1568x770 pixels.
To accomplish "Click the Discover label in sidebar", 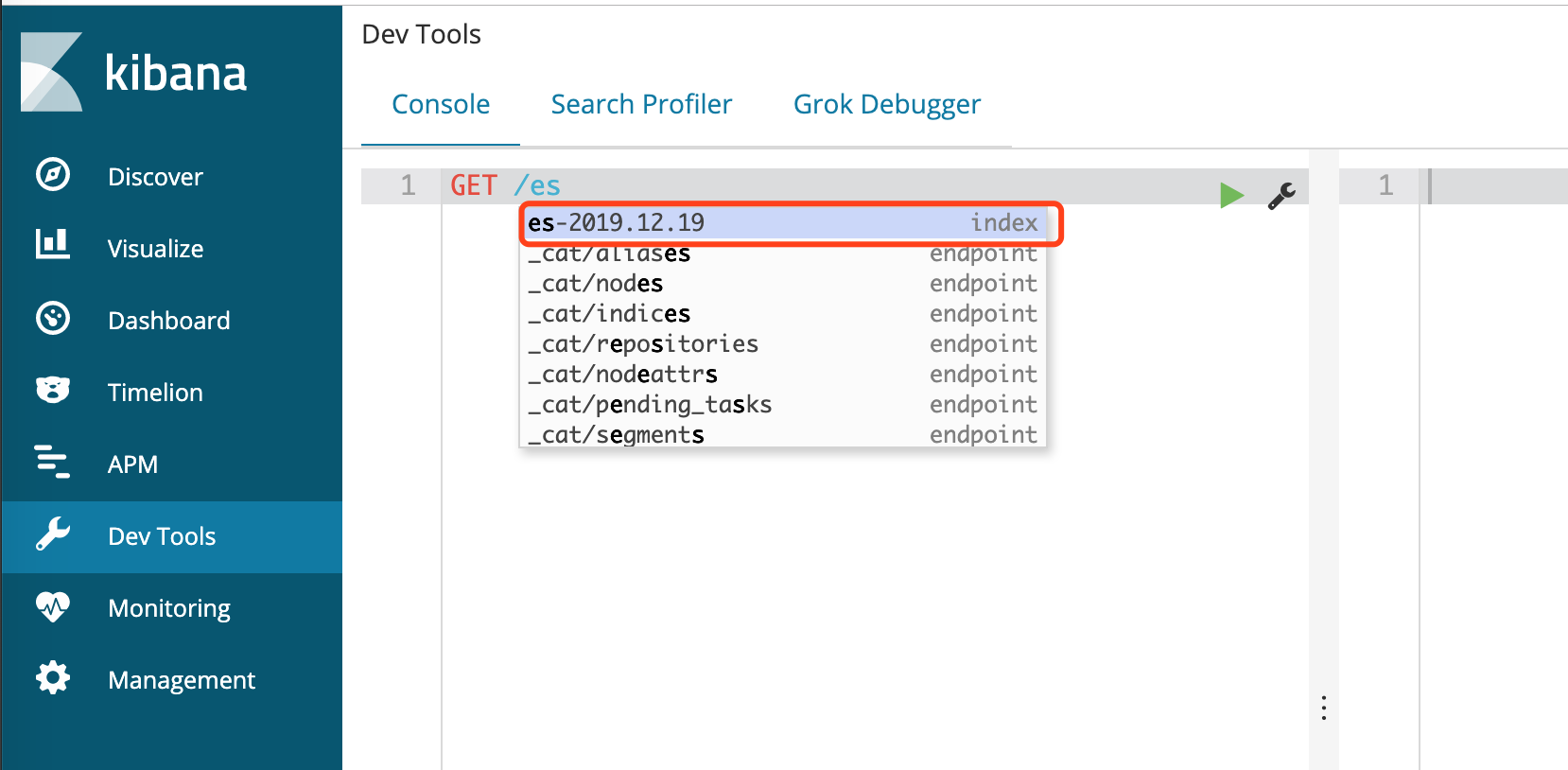I will point(155,177).
